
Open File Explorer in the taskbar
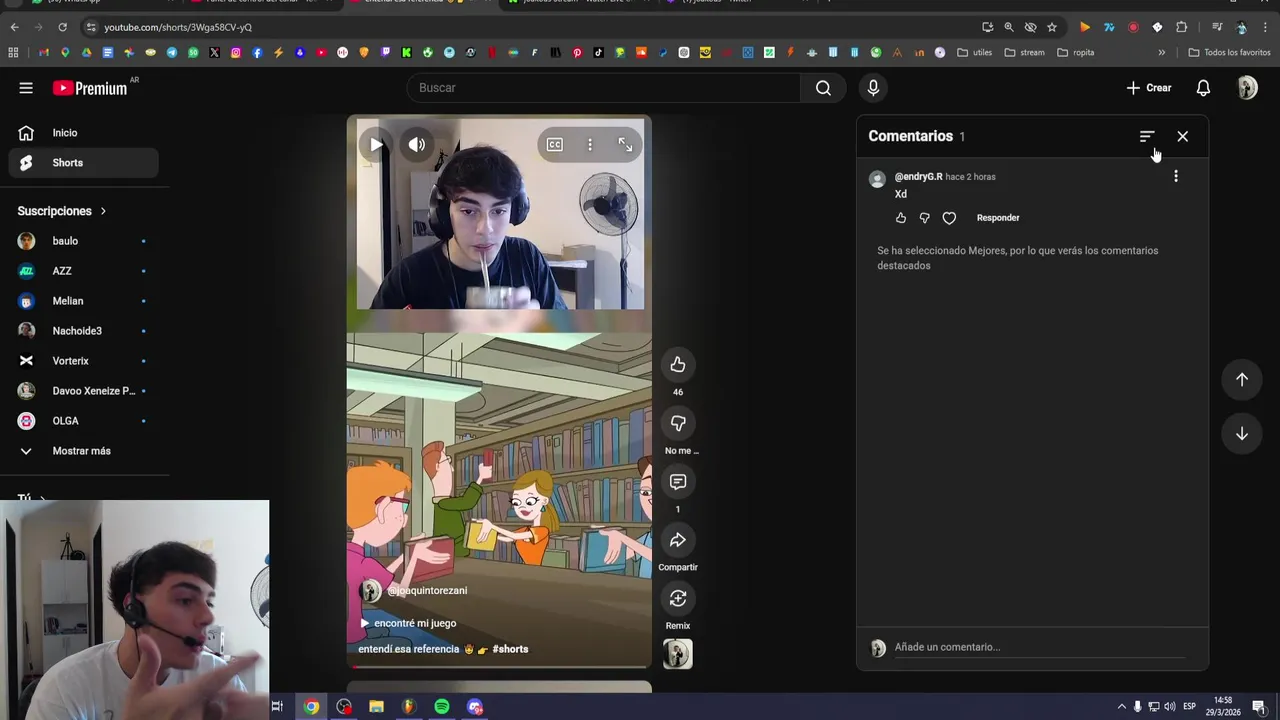coord(377,707)
